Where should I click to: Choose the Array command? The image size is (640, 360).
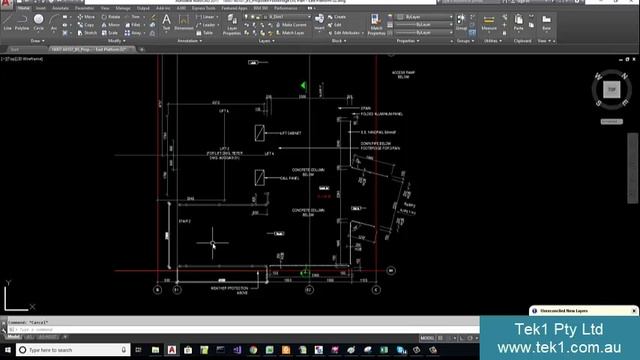pos(133,33)
